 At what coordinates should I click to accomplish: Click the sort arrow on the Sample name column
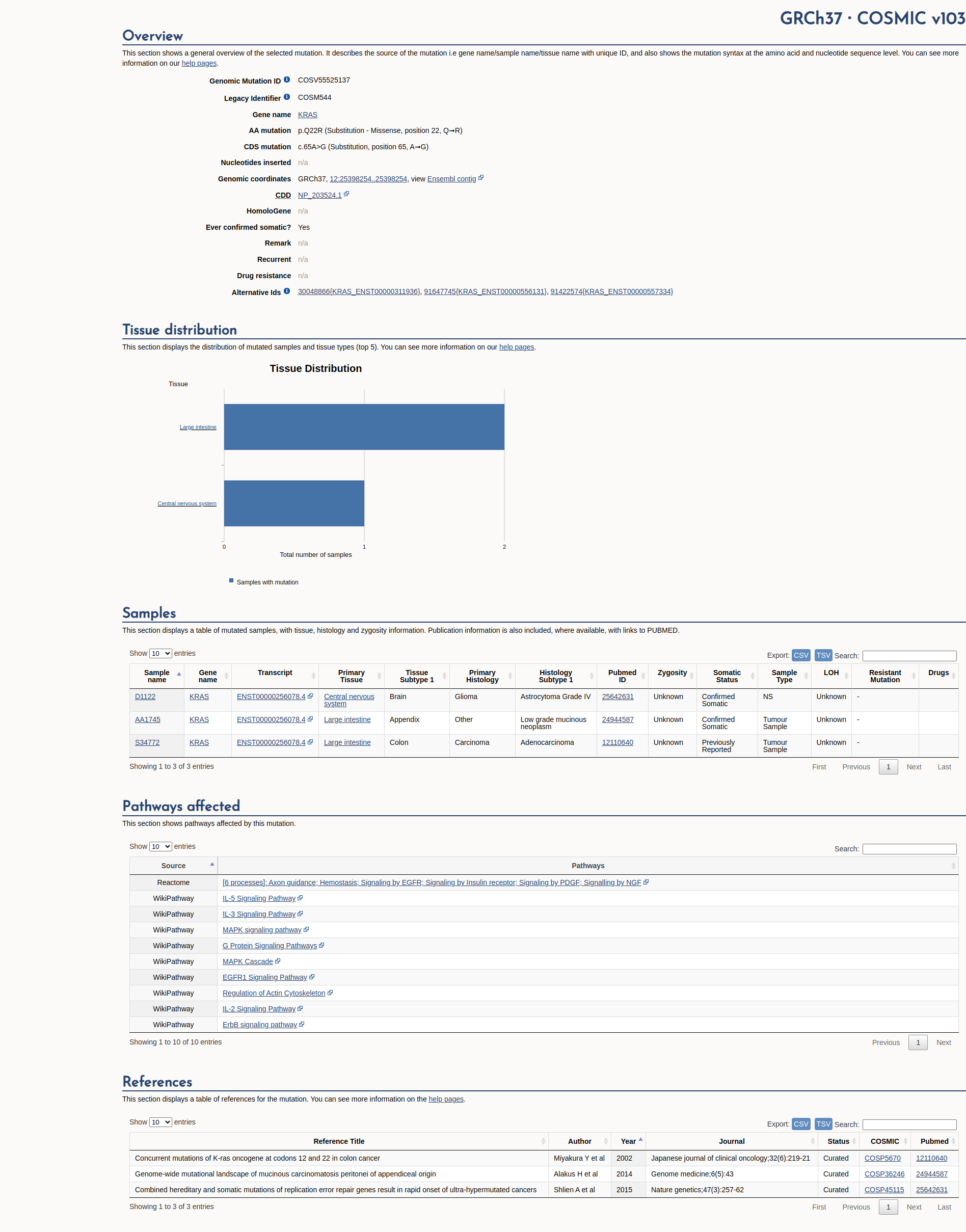179,674
